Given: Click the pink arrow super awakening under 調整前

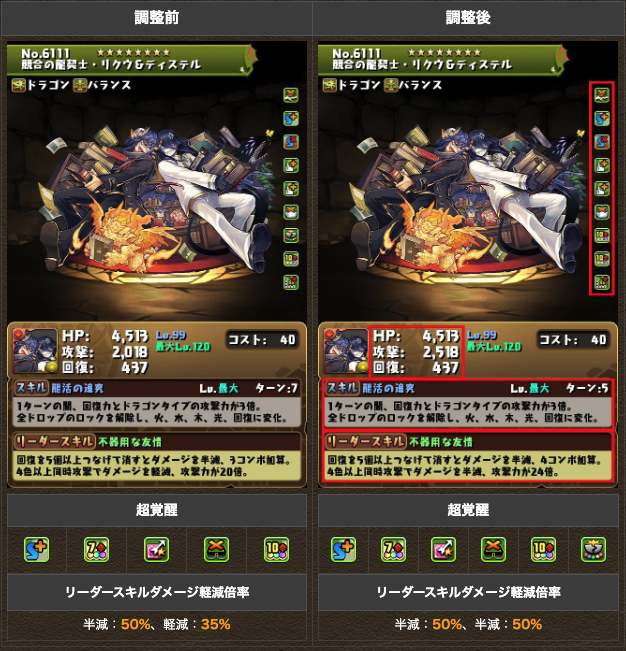Looking at the screenshot, I should tap(156, 549).
